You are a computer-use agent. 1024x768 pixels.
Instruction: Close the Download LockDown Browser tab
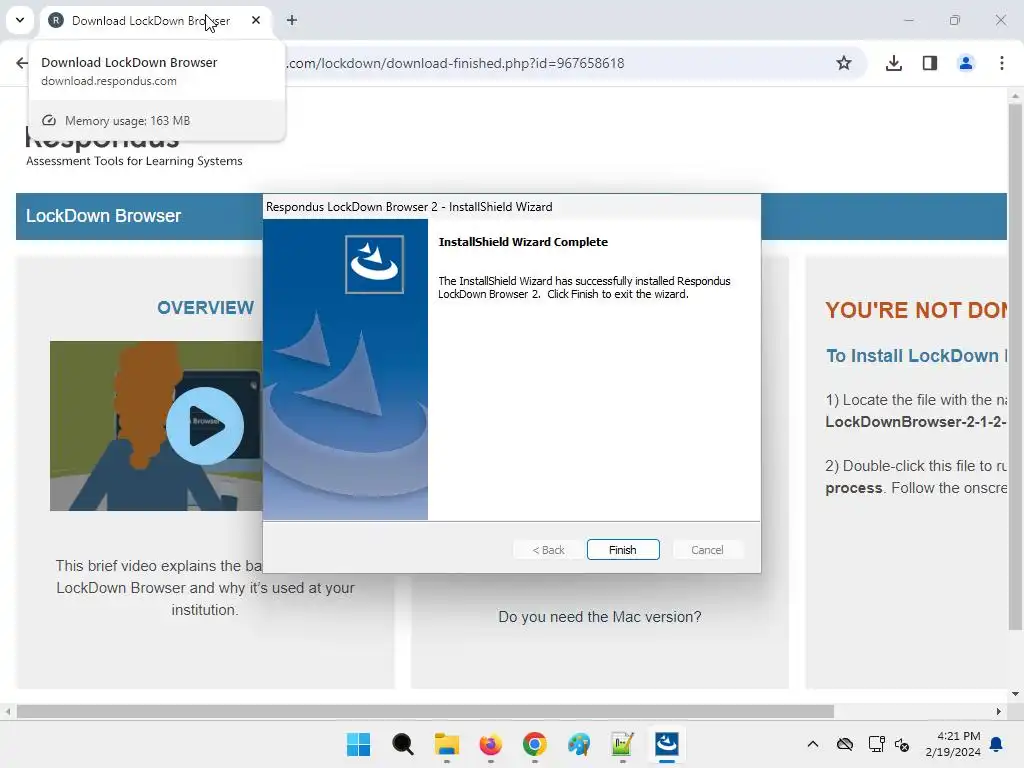click(256, 20)
